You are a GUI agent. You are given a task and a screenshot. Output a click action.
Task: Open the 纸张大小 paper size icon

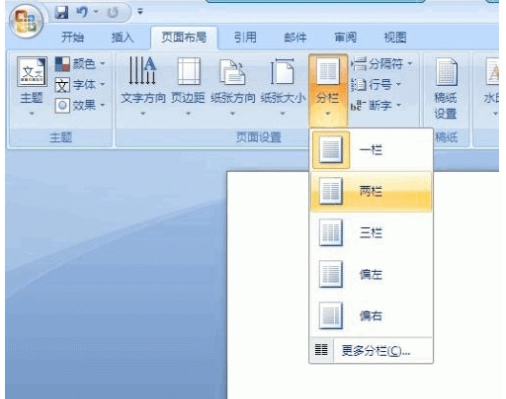pyautogui.click(x=283, y=87)
